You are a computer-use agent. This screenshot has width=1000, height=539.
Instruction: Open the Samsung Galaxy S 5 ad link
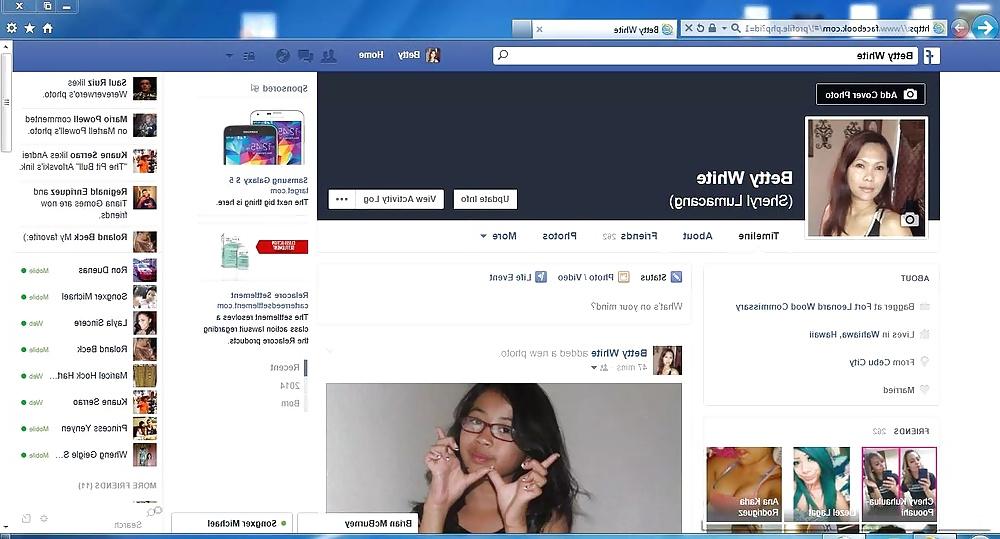coord(268,181)
